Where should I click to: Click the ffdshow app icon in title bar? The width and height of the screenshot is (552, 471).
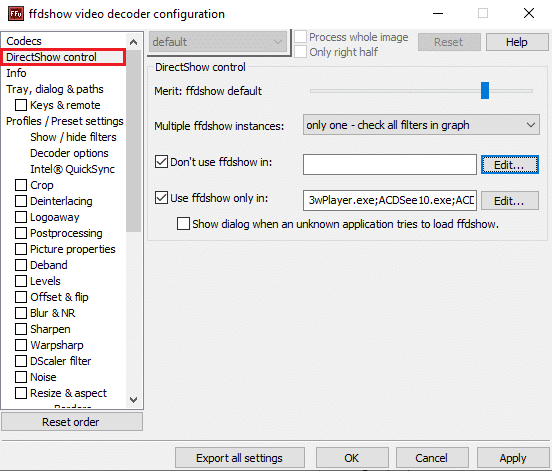(x=16, y=14)
